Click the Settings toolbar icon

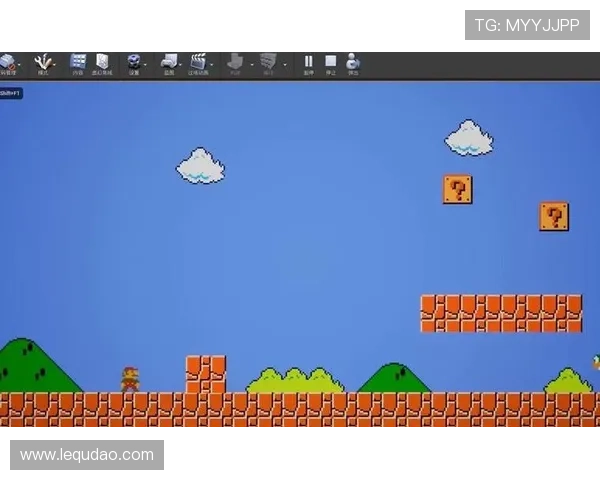coord(133,62)
